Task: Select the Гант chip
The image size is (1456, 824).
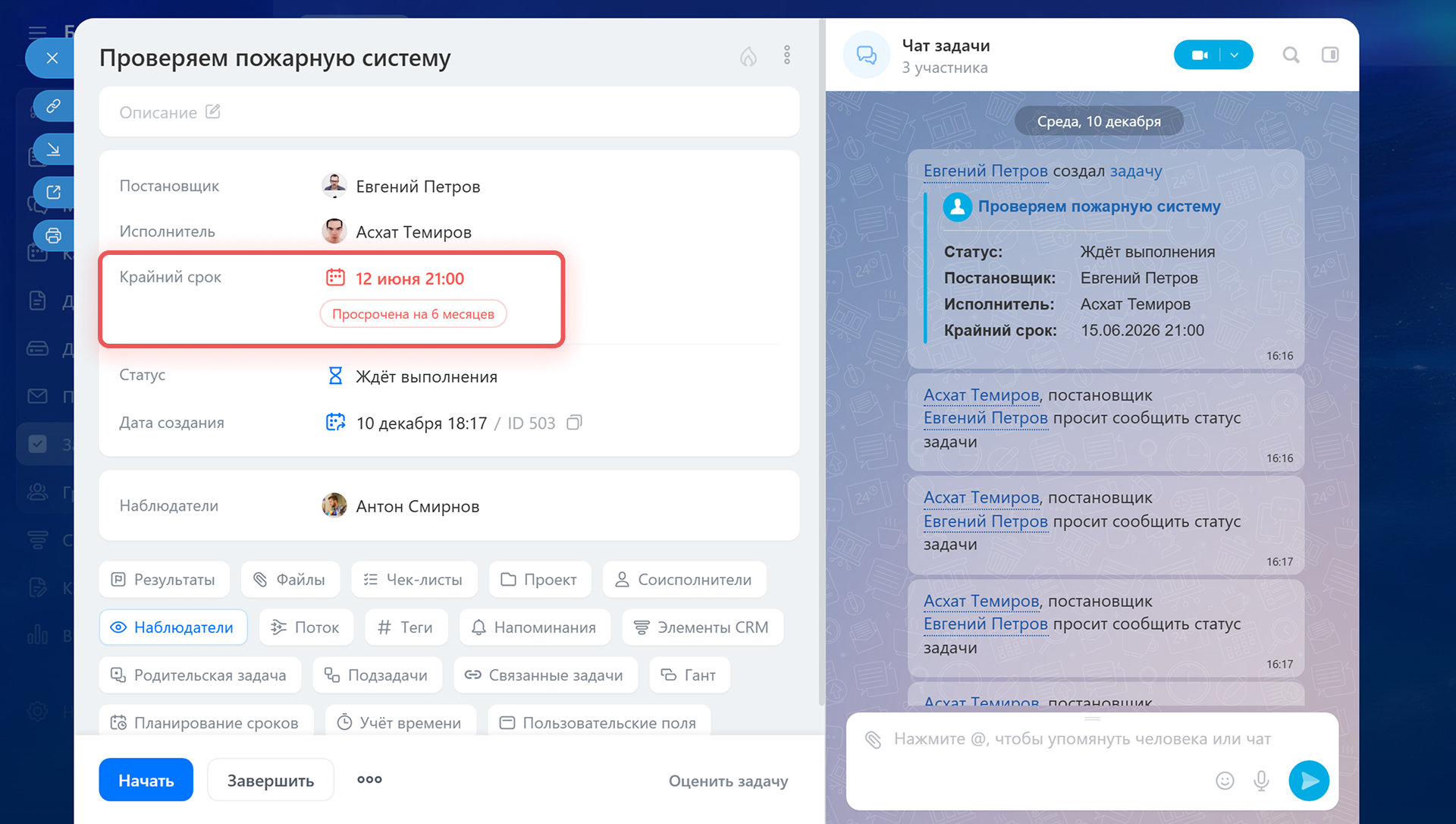Action: click(x=689, y=675)
